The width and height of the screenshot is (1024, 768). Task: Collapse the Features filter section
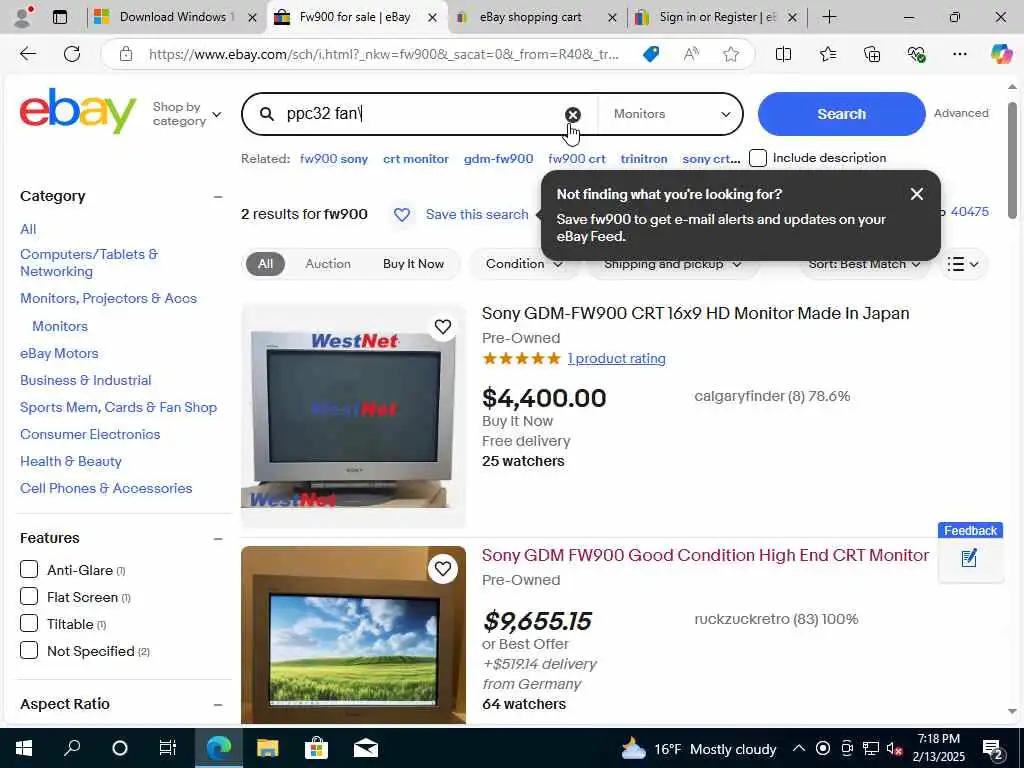tap(218, 539)
